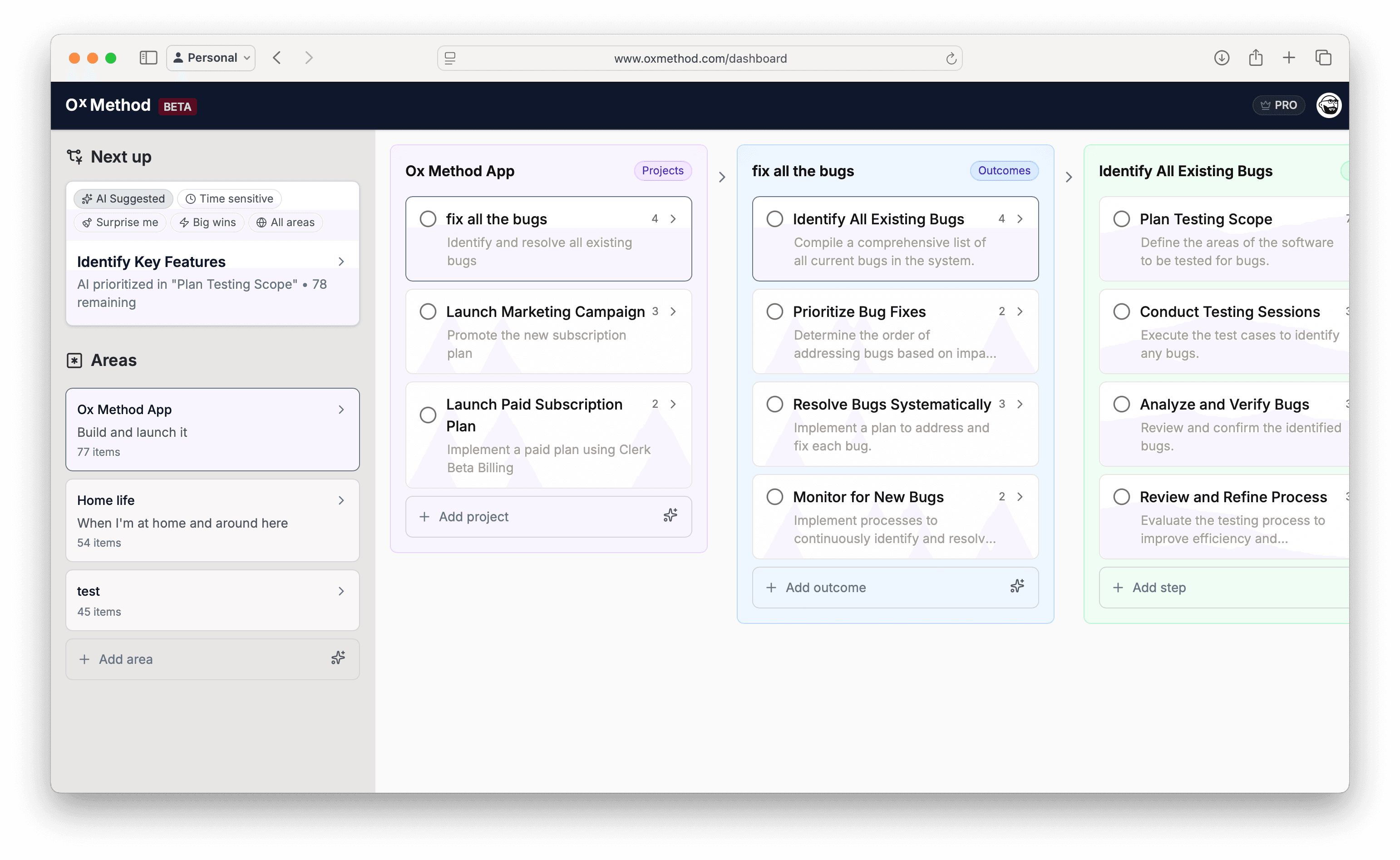Screen dimensions: 1400x860
Task: Expand 'Launch Marketing Campaign' chevron
Action: (673, 311)
